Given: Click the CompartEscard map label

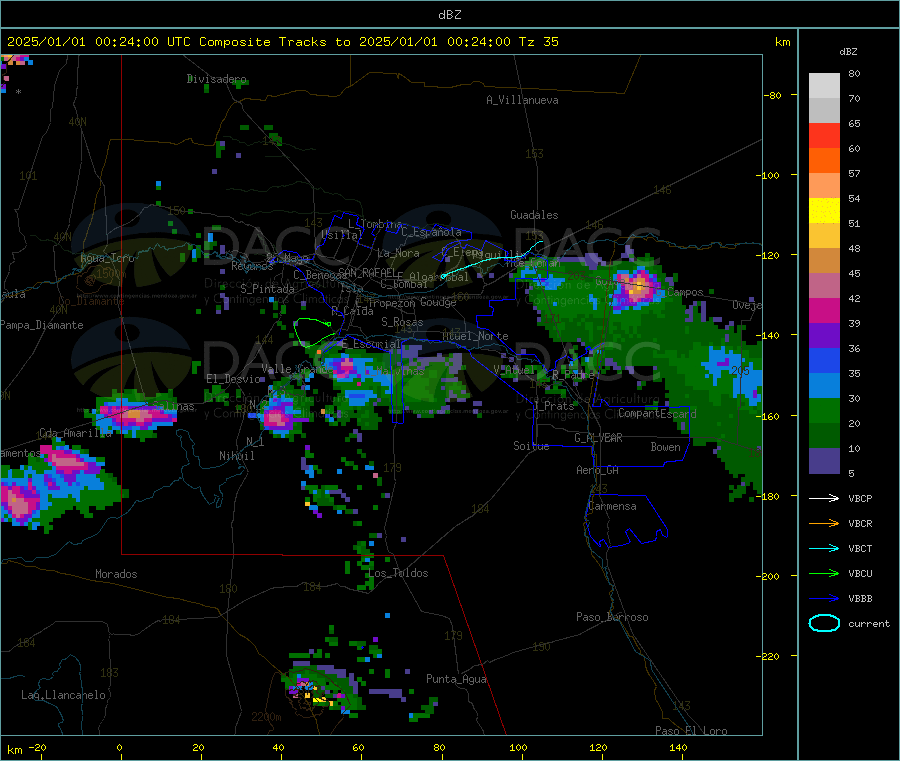Looking at the screenshot, I should coord(657,414).
